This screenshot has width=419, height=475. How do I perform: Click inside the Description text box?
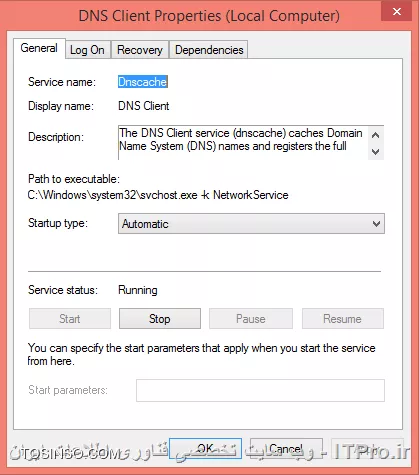243,143
